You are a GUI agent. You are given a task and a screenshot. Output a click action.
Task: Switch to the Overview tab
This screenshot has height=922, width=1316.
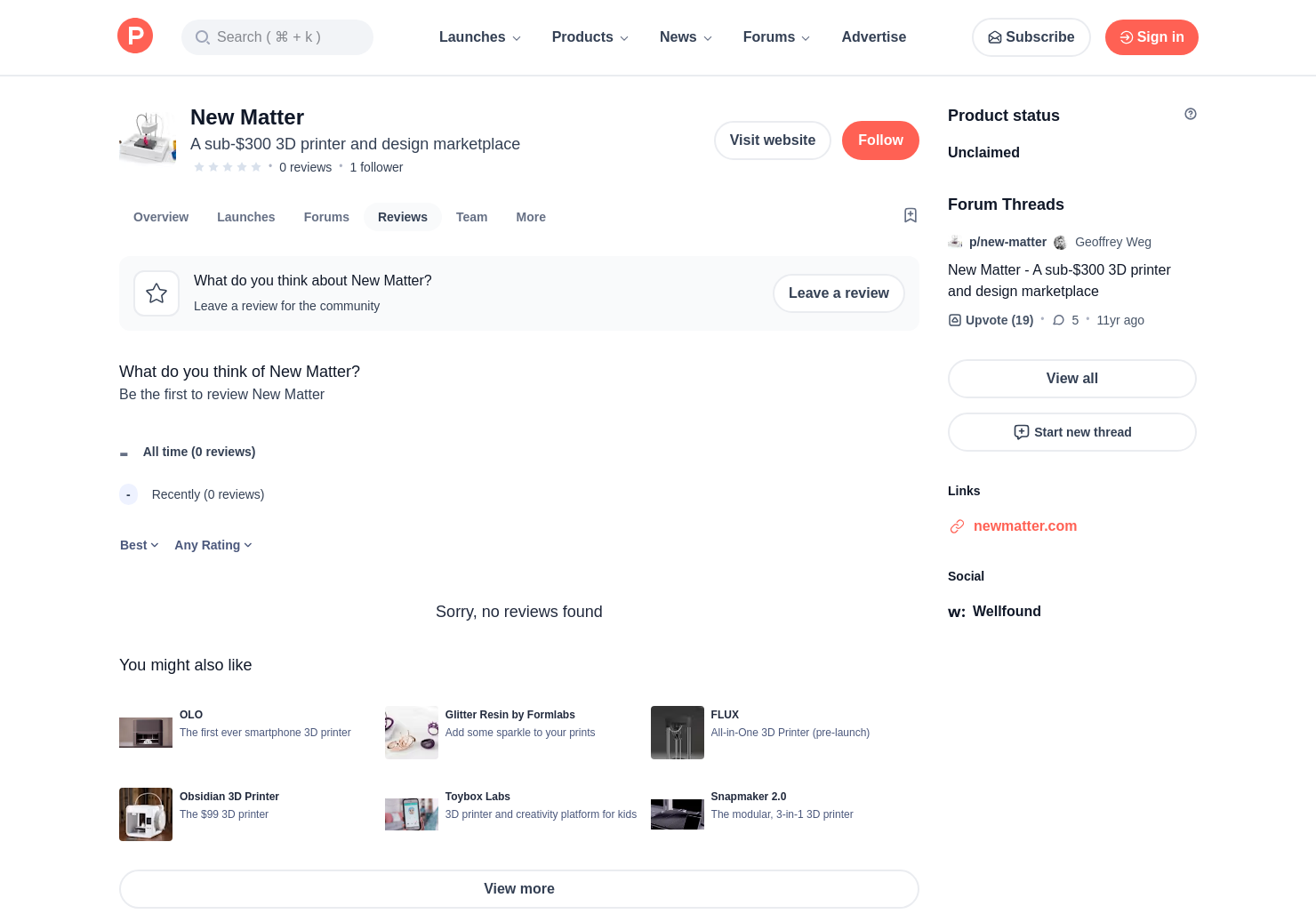(x=161, y=217)
